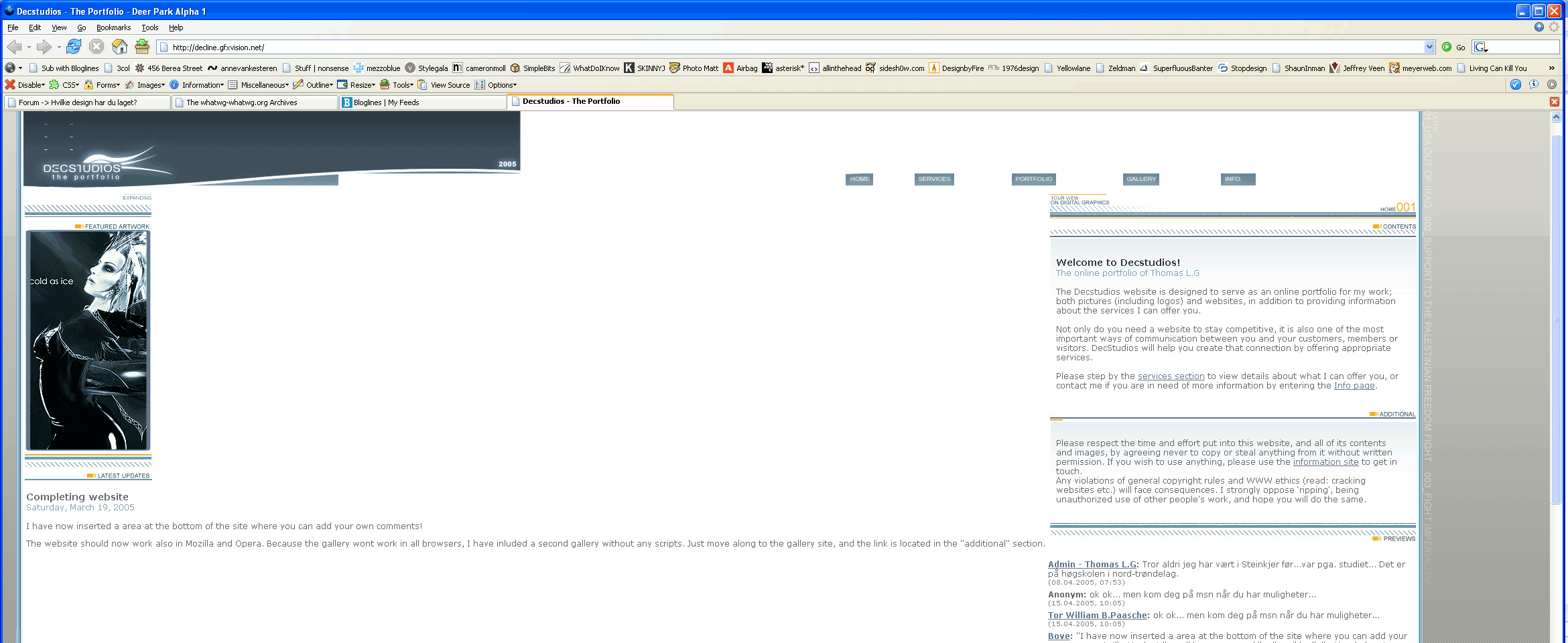The width and height of the screenshot is (1568, 643).
Task: Open the Outline dropdown menu
Action: point(313,85)
